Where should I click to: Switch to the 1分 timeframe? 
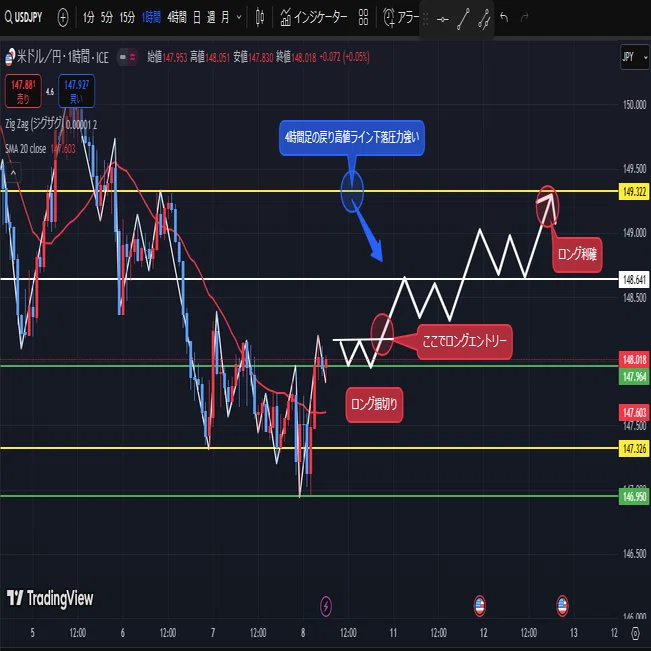point(88,17)
